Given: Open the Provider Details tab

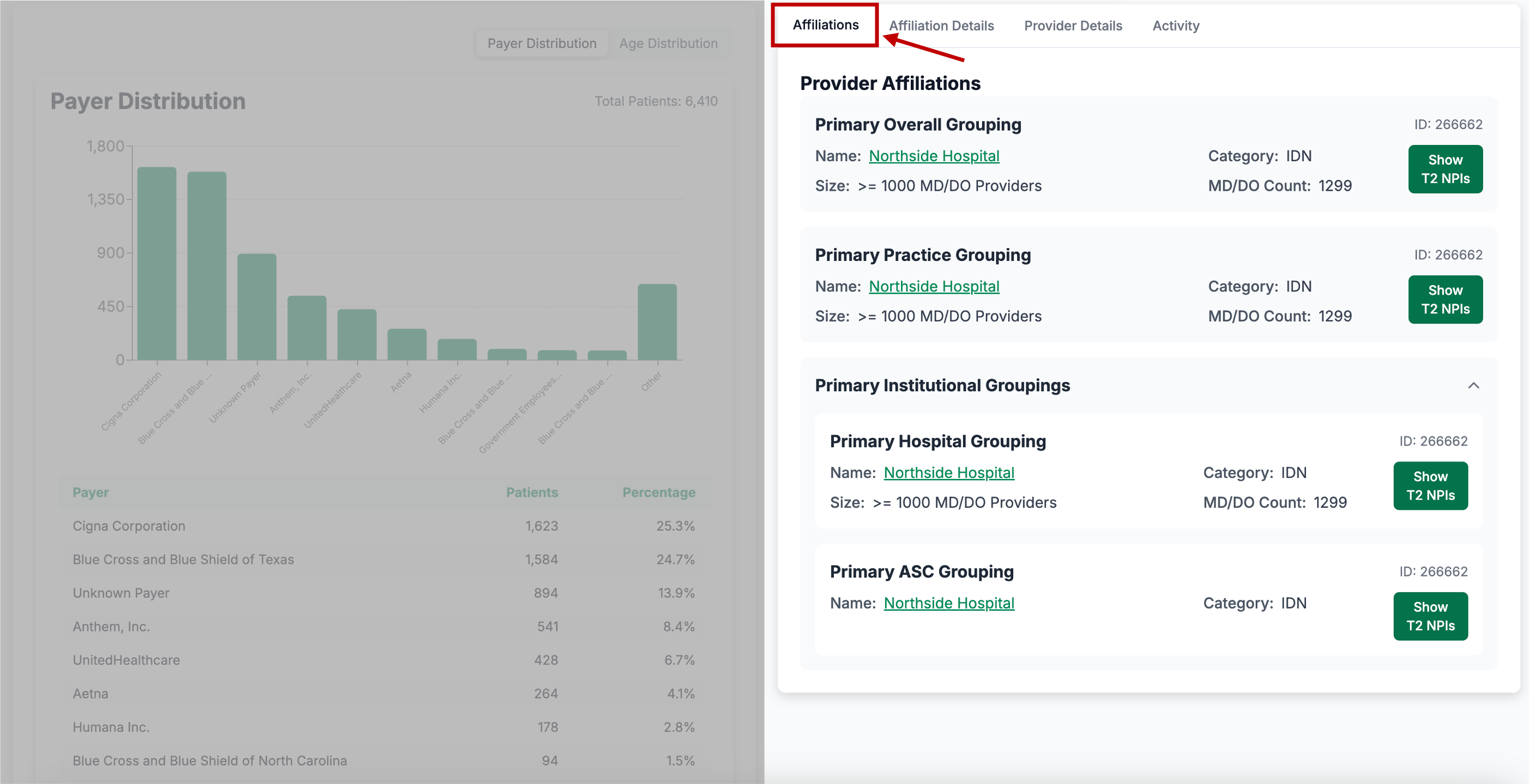Looking at the screenshot, I should (1072, 26).
